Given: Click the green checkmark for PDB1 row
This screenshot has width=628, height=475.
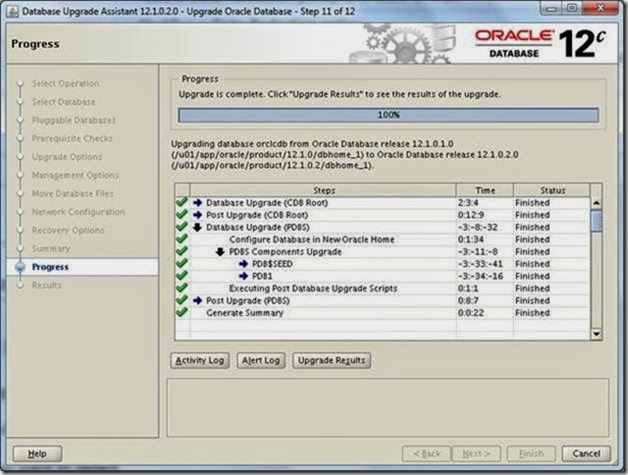Looking at the screenshot, I should click(x=182, y=276).
